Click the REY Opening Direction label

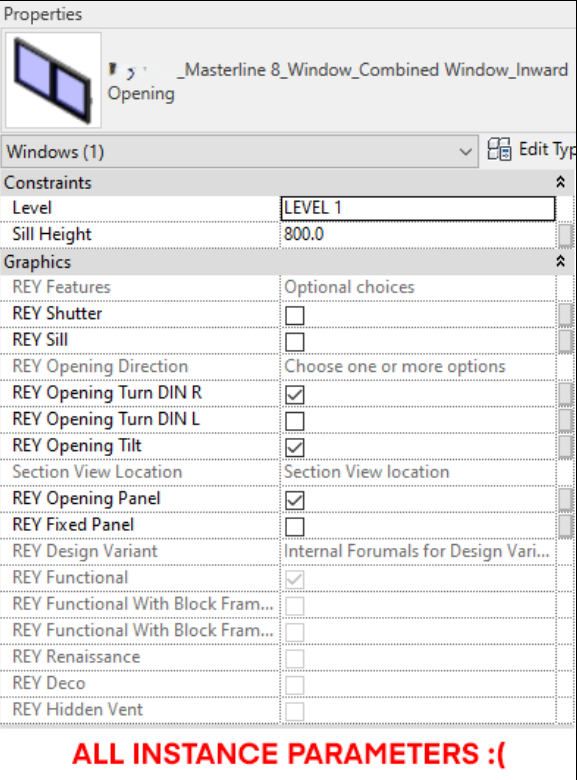point(100,367)
